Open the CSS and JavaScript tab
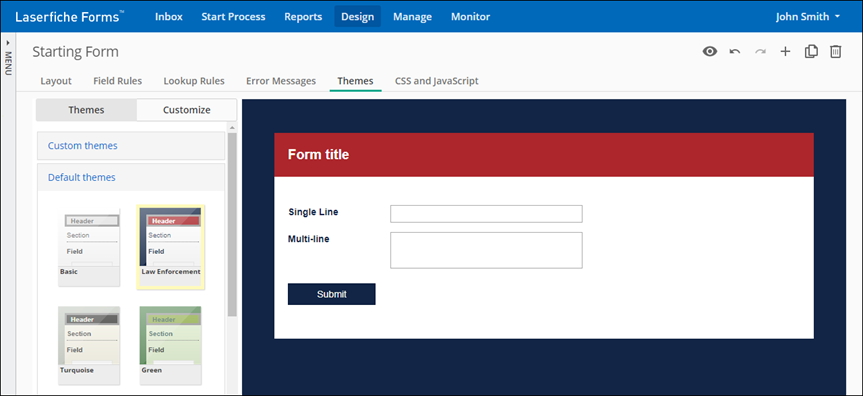This screenshot has height=396, width=863. tap(436, 81)
